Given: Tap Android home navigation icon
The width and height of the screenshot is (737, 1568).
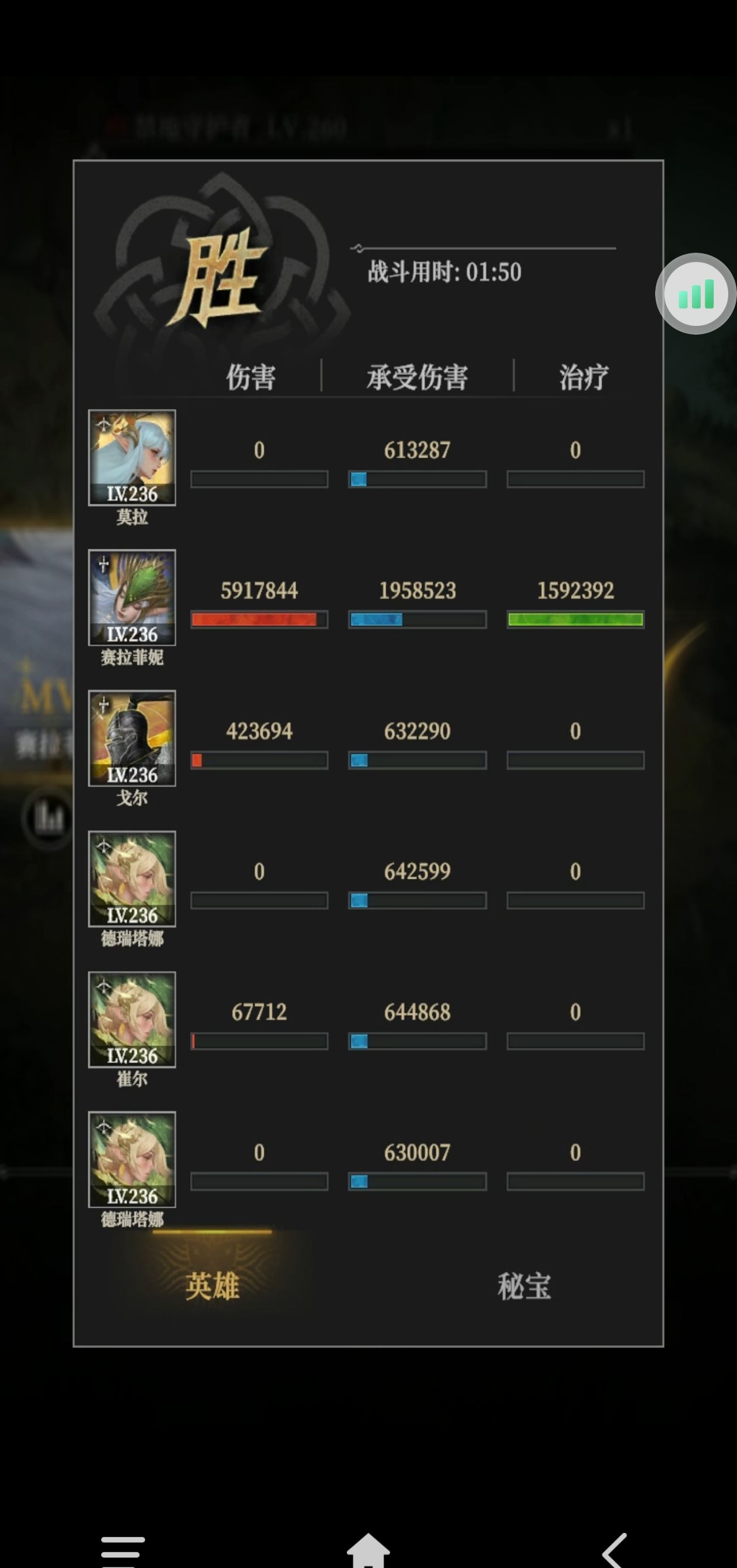Looking at the screenshot, I should tap(368, 1551).
